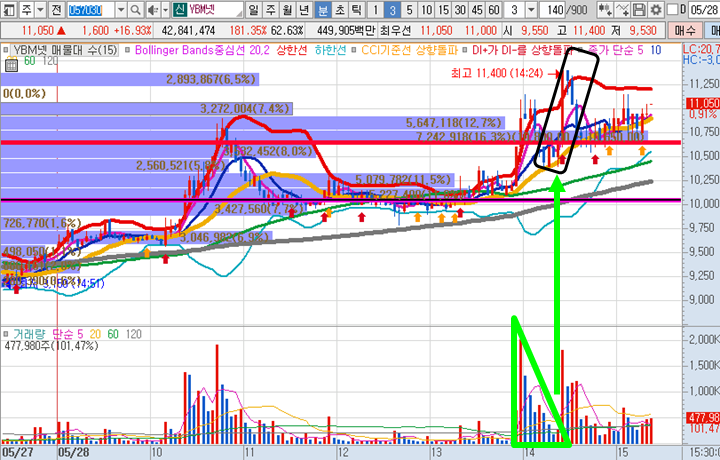
Task: Click the indicator marker before 거래량 단순
Action: [6, 334]
